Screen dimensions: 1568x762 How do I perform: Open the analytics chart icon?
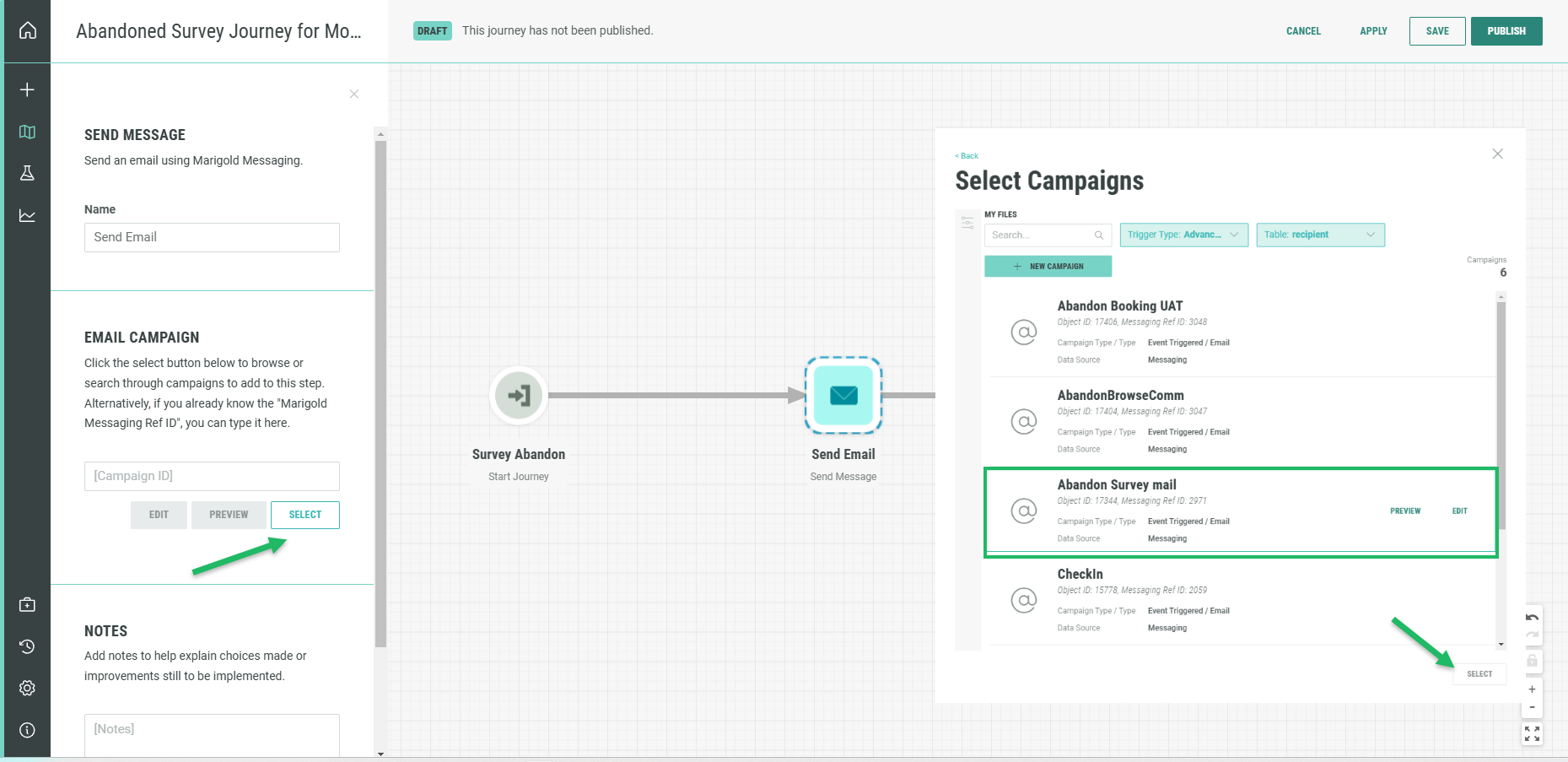coord(27,216)
